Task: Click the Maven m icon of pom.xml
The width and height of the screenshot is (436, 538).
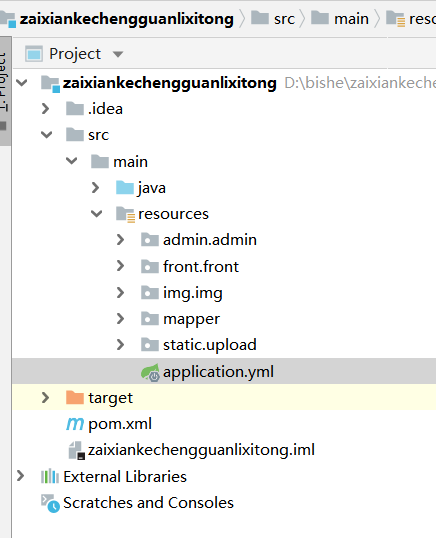Action: pos(75,424)
